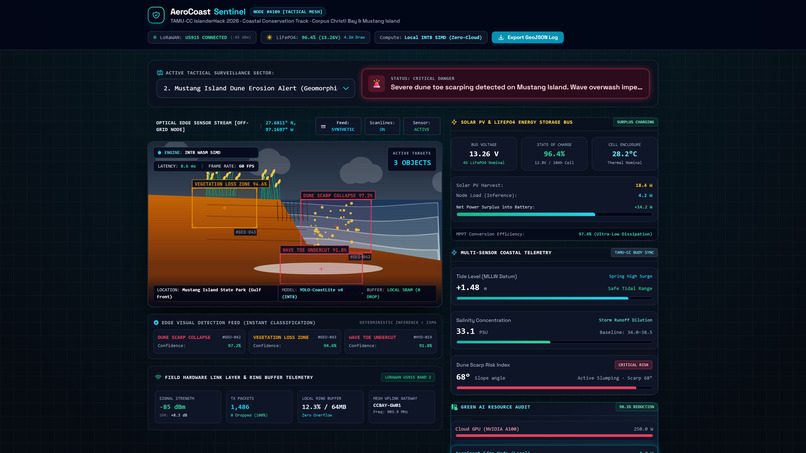Click the Signal Strength -85 dBm card

click(x=188, y=407)
